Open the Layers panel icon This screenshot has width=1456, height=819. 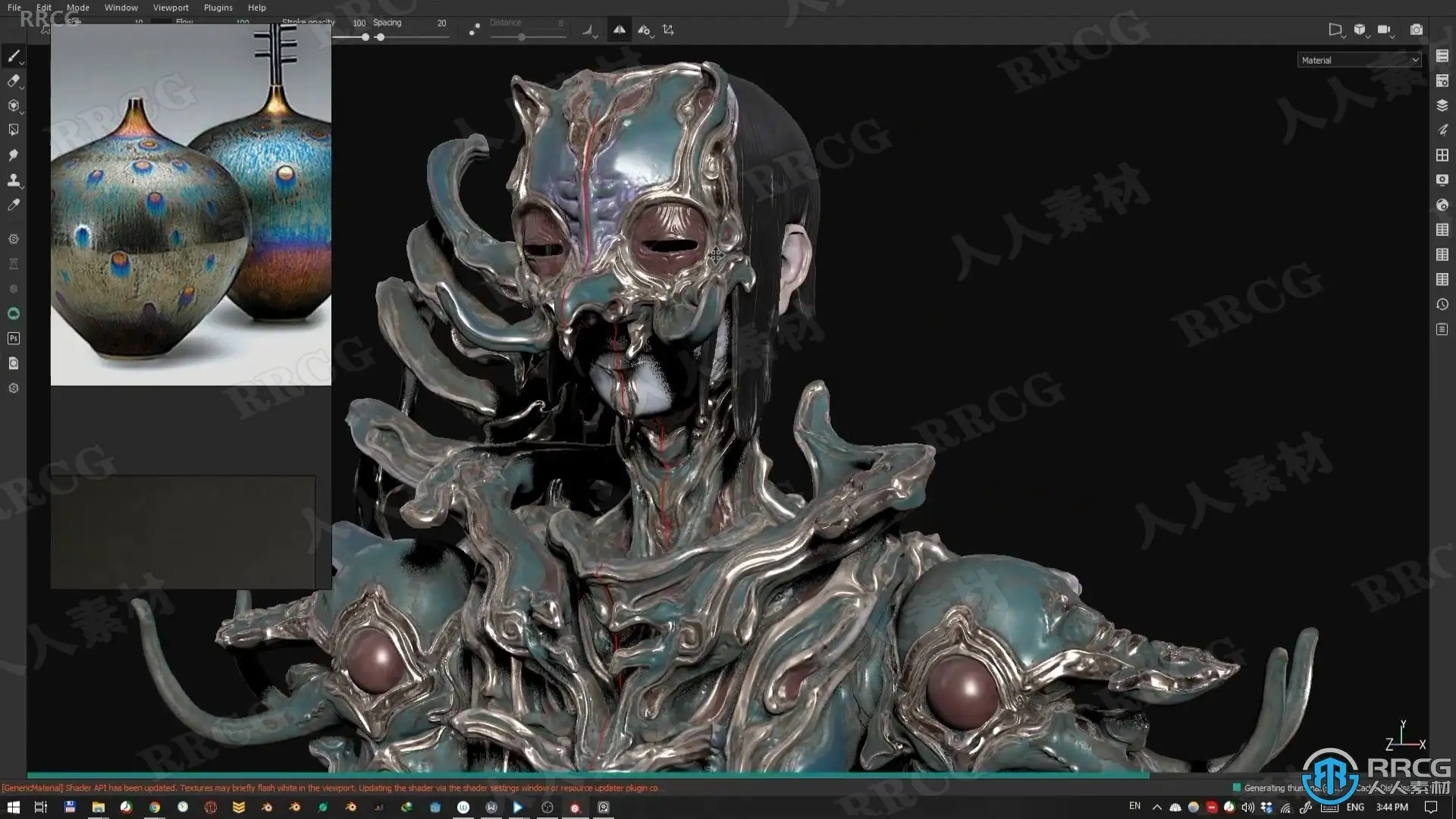(1442, 105)
